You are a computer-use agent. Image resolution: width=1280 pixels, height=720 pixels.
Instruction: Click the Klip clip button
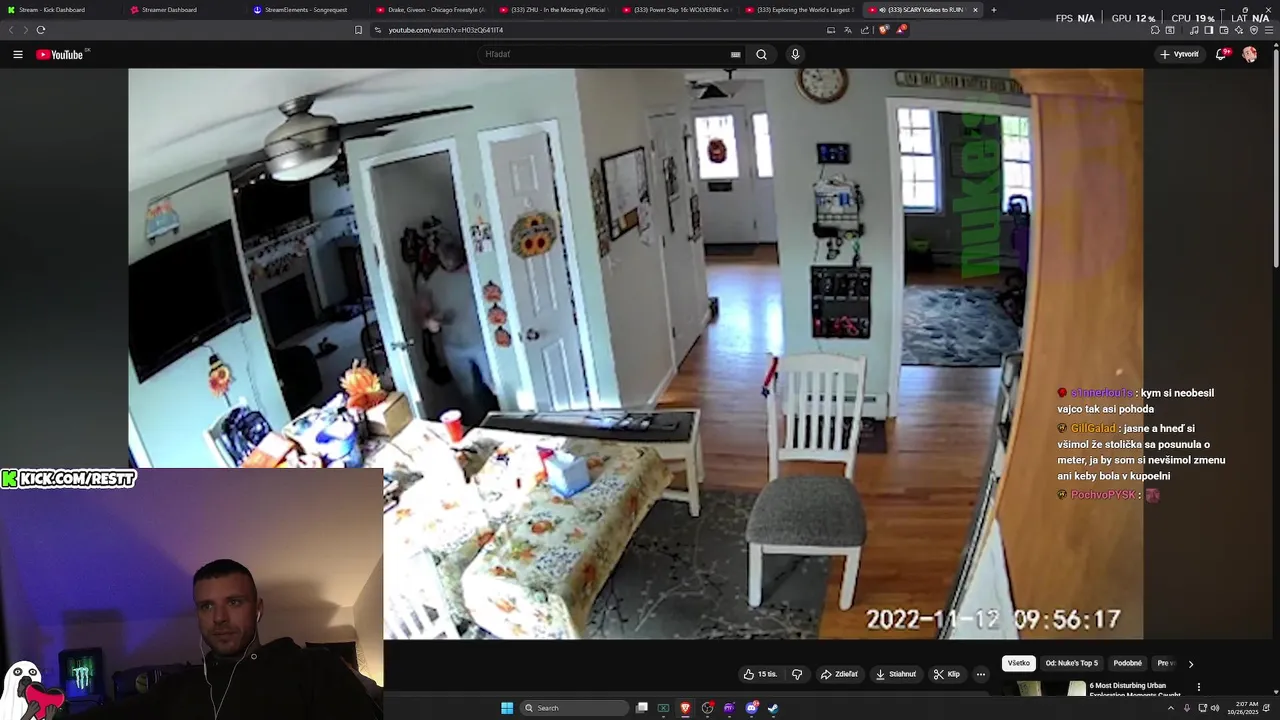946,674
